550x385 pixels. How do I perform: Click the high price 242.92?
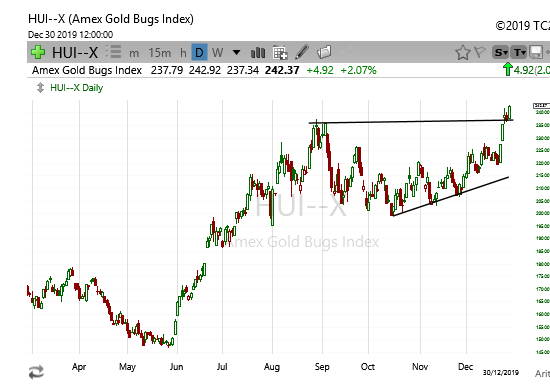coord(205,70)
